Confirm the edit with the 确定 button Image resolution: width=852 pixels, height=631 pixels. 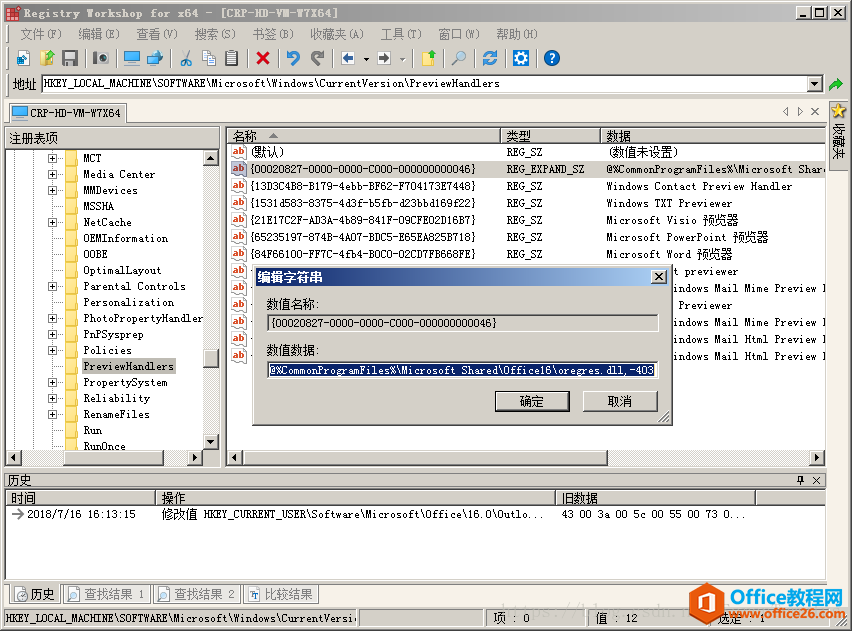coord(532,401)
